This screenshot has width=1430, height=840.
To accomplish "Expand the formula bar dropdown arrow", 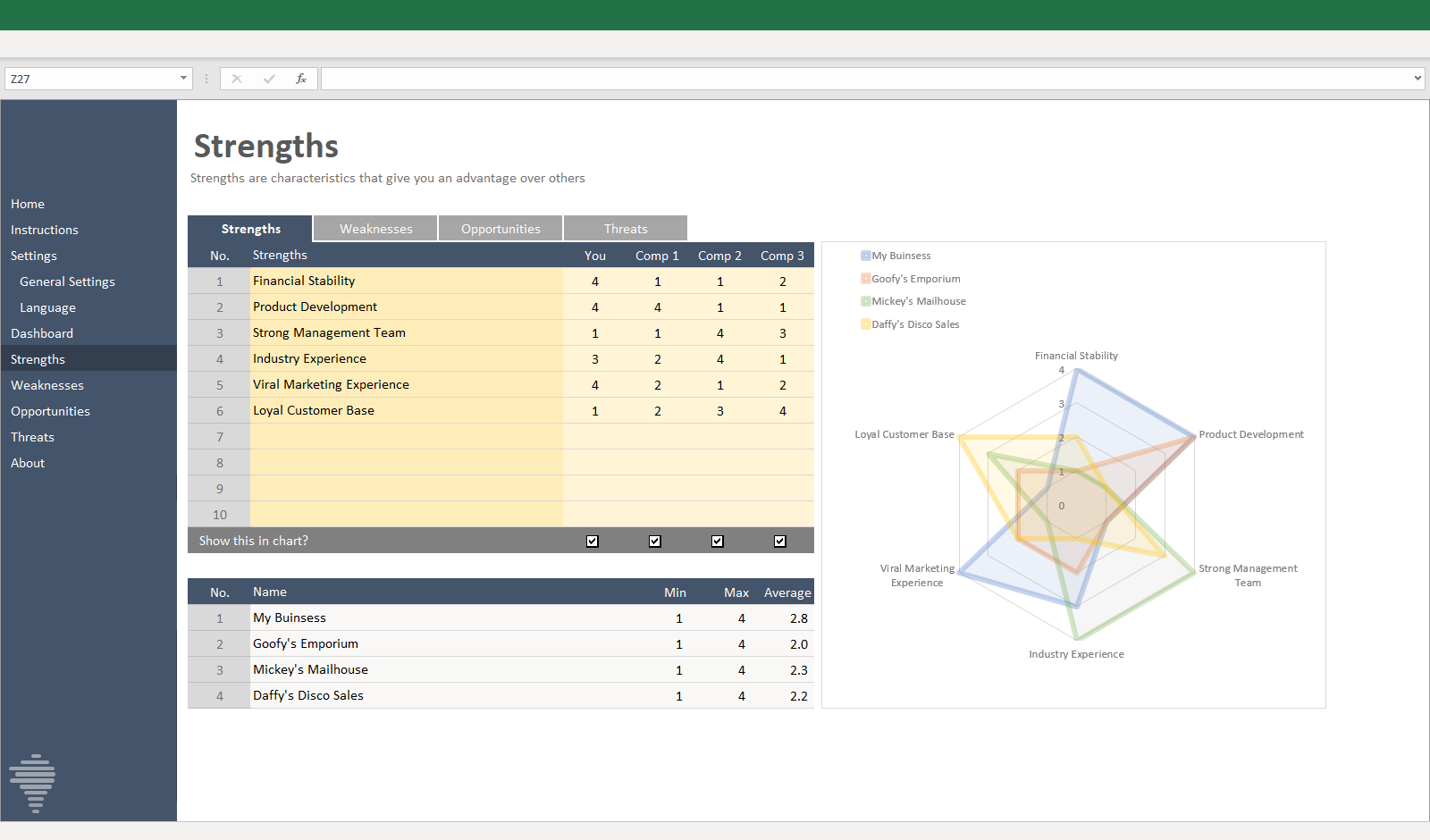I will pos(1417,79).
